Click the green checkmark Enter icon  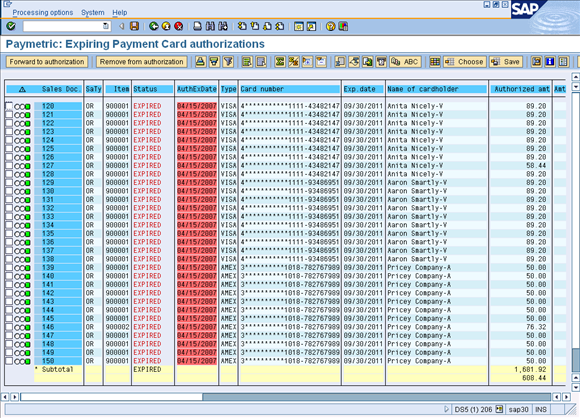(x=11, y=26)
